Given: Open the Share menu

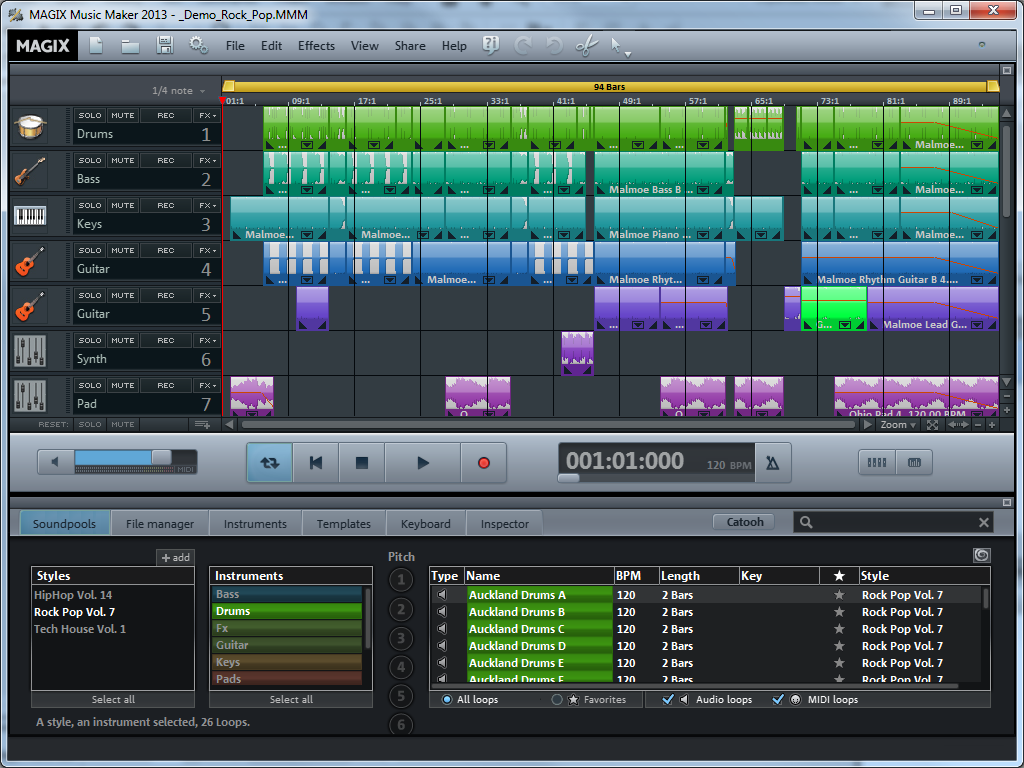Looking at the screenshot, I should pos(409,46).
